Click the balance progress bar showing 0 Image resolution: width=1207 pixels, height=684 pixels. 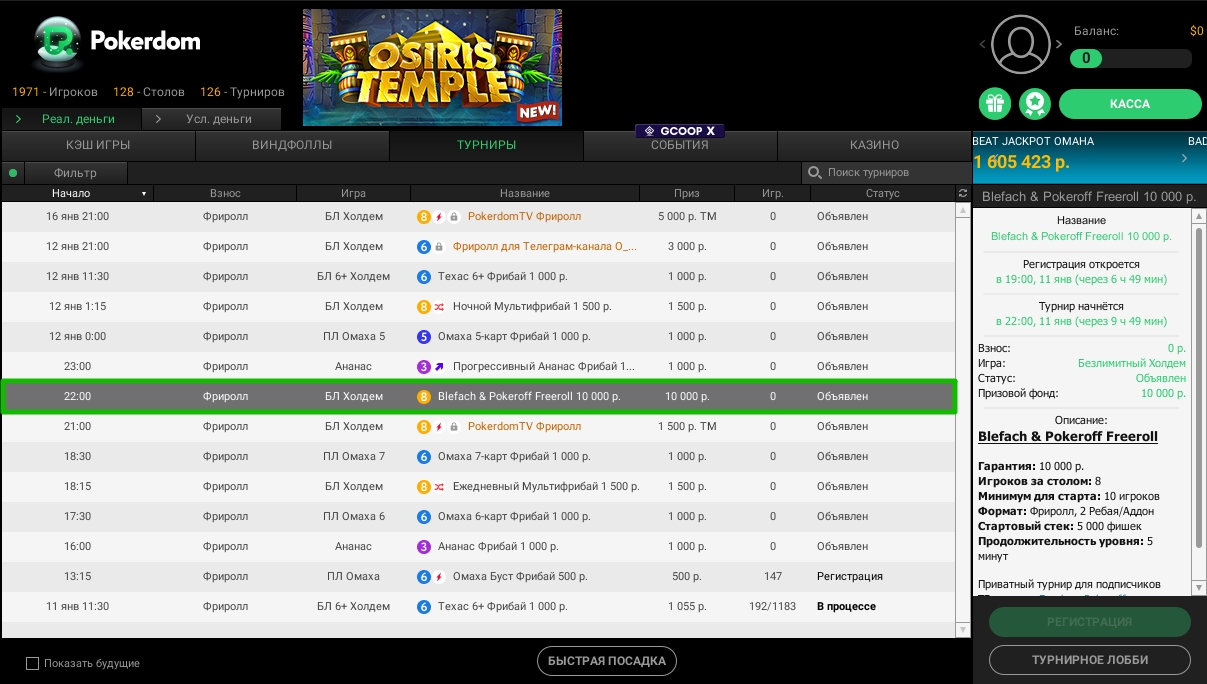1131,58
